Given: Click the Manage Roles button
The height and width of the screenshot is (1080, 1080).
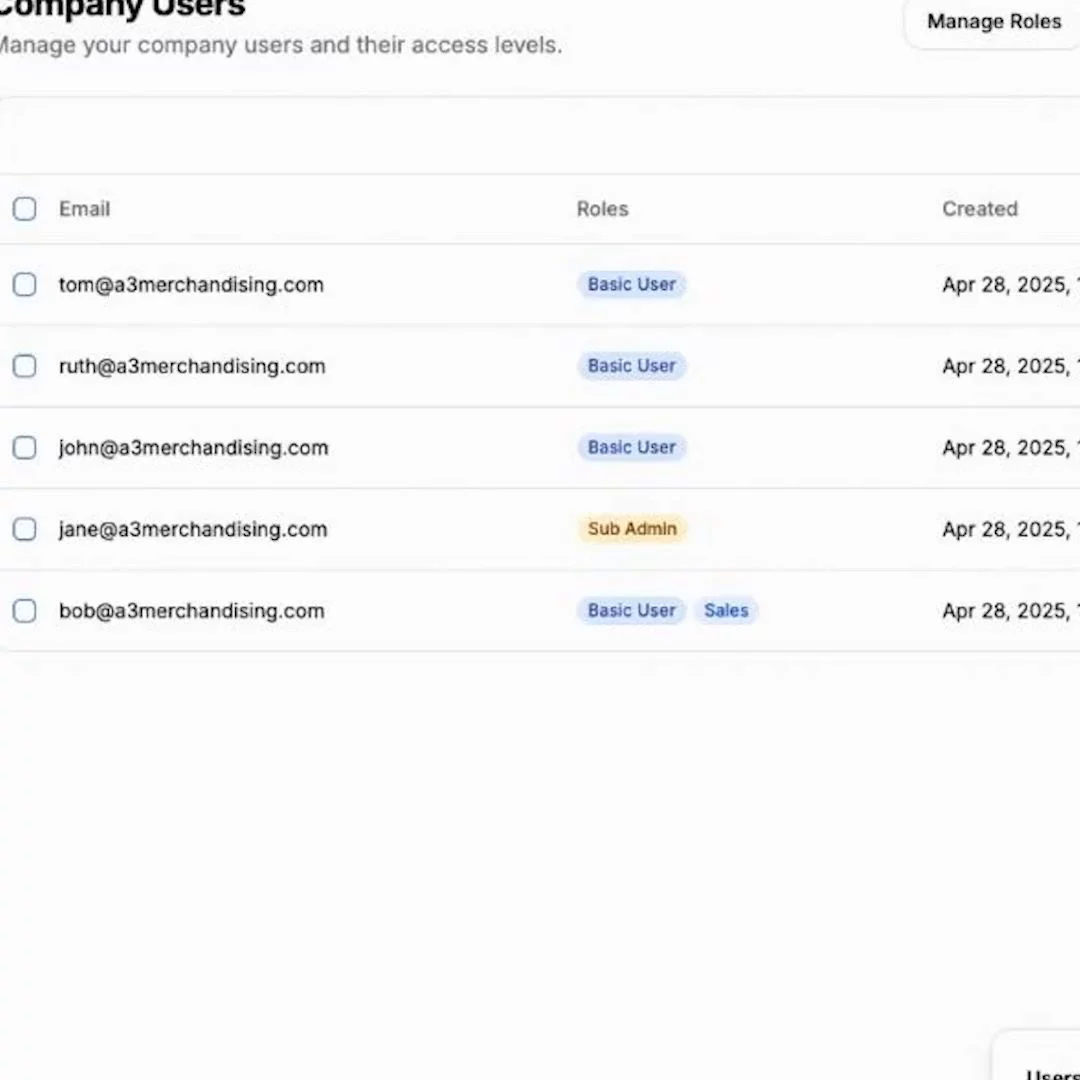Looking at the screenshot, I should point(992,22).
